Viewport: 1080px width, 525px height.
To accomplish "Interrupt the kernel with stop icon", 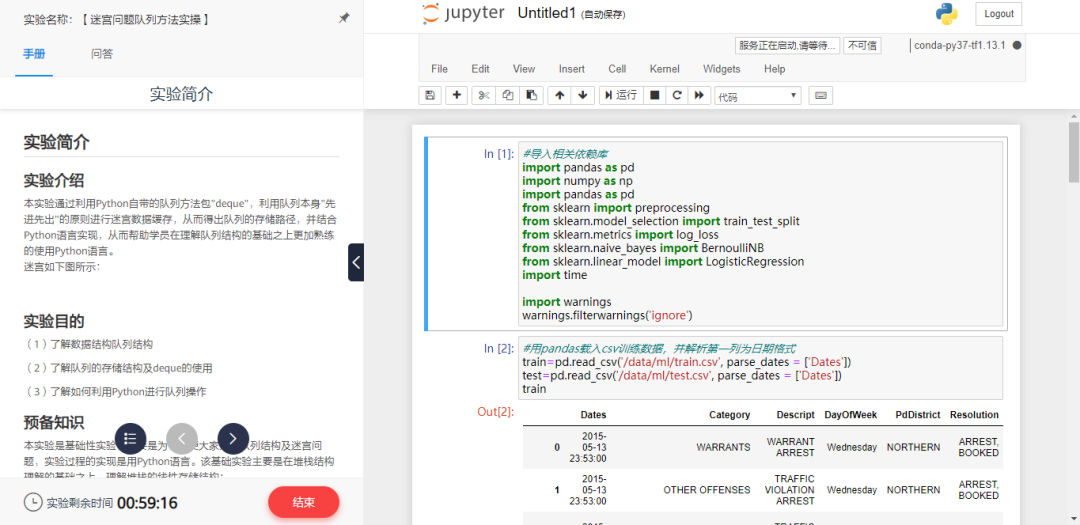I will pyautogui.click(x=655, y=95).
